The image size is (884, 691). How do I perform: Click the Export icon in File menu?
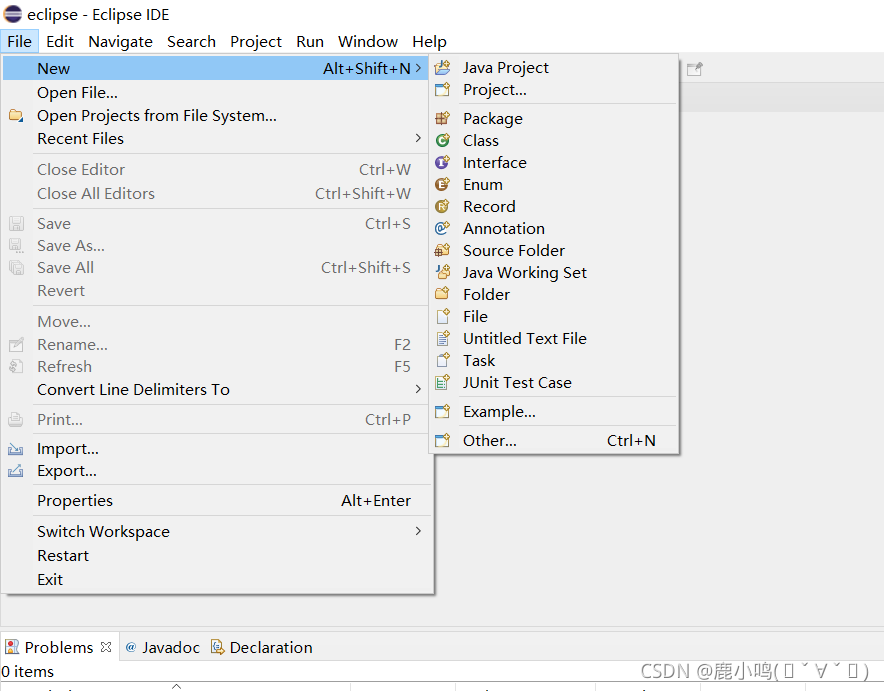click(x=16, y=471)
